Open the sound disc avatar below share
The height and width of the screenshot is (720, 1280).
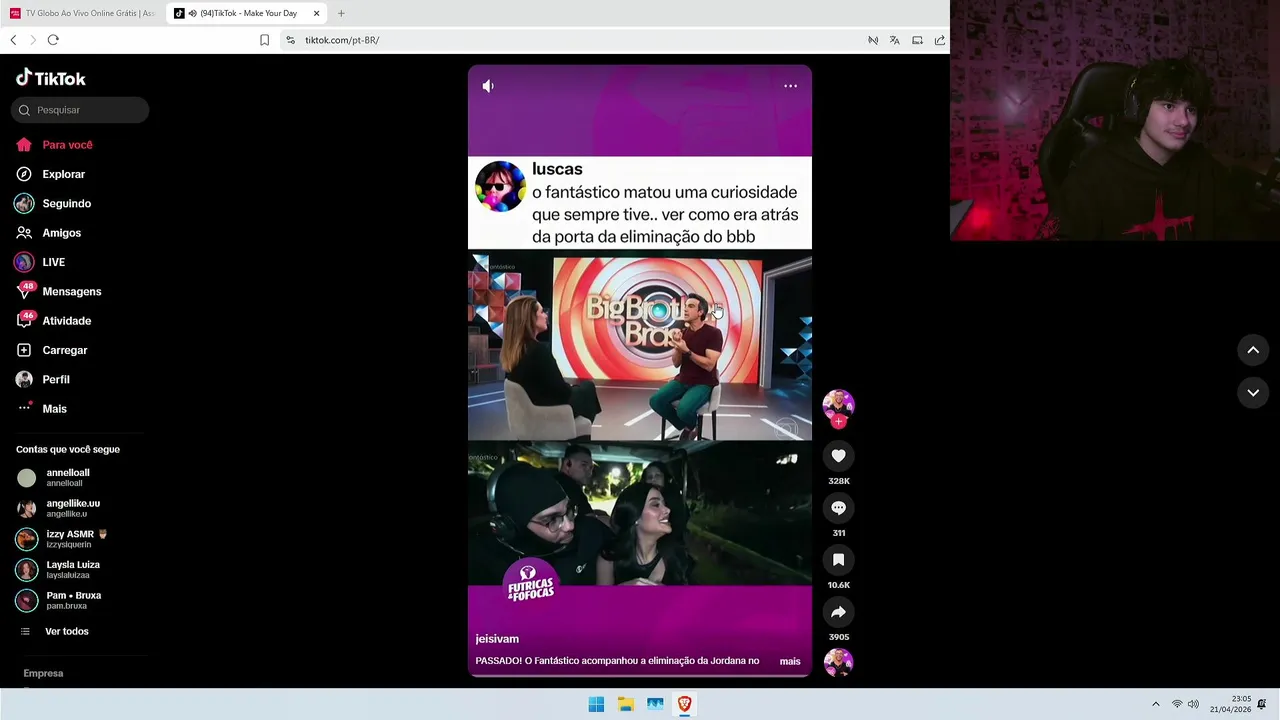point(838,662)
